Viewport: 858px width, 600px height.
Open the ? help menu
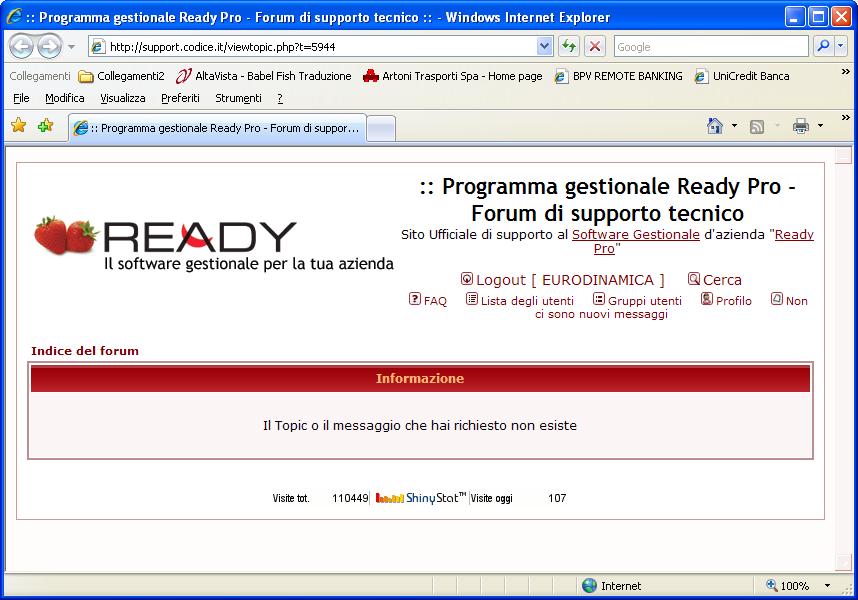point(280,98)
